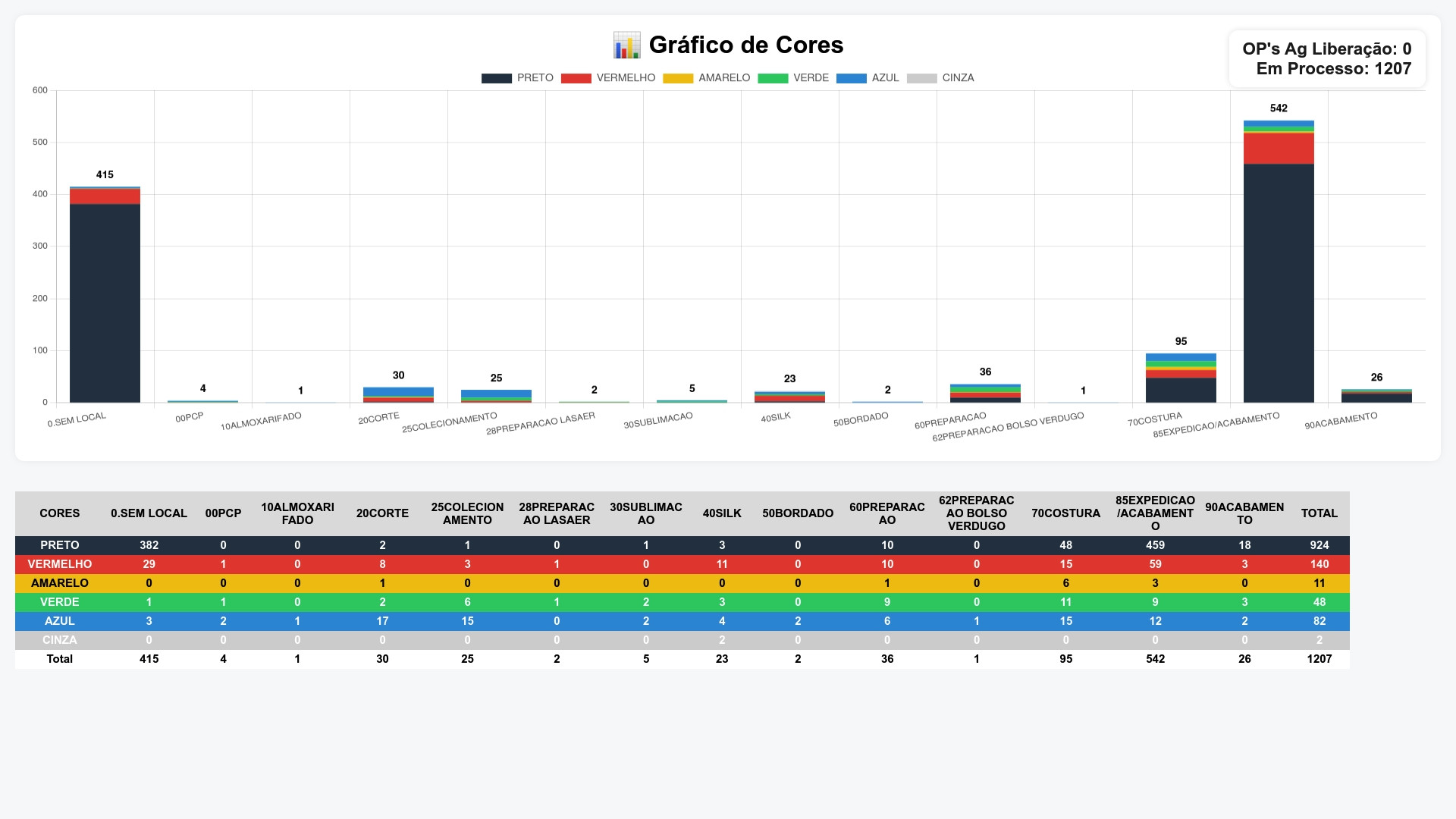Screen dimensions: 1456x819
Task: Toggle PRETO legend color box
Action: pyautogui.click(x=496, y=78)
